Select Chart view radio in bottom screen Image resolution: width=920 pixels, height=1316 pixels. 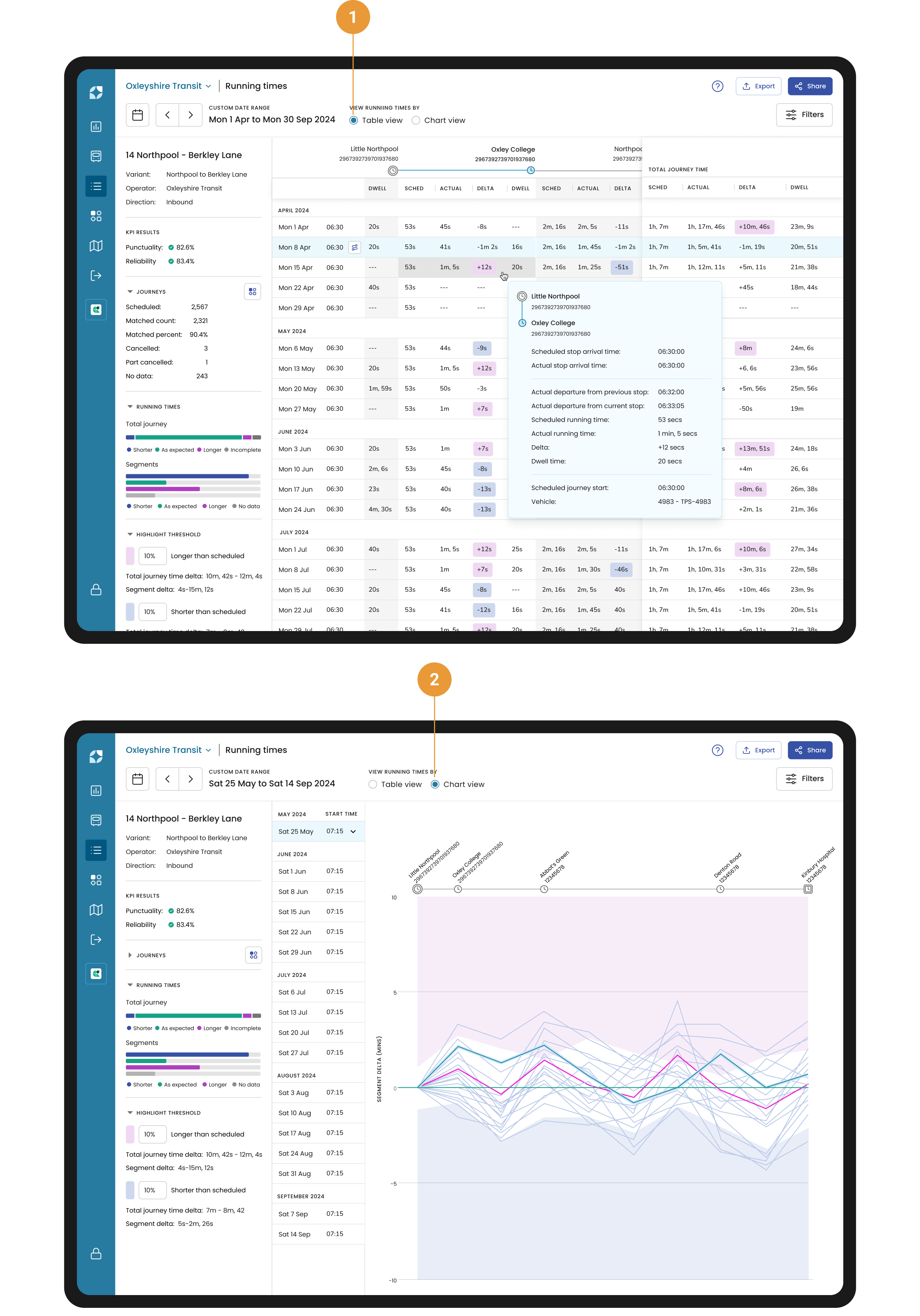pos(435,784)
